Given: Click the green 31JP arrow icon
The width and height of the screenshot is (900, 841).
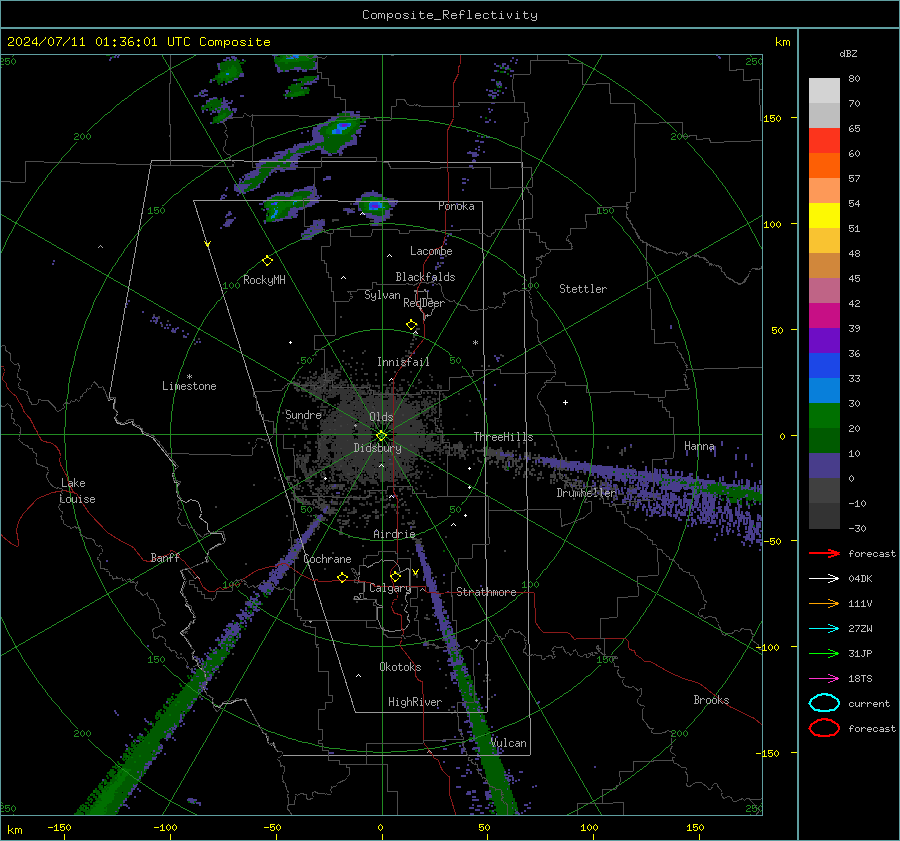Looking at the screenshot, I should 824,653.
